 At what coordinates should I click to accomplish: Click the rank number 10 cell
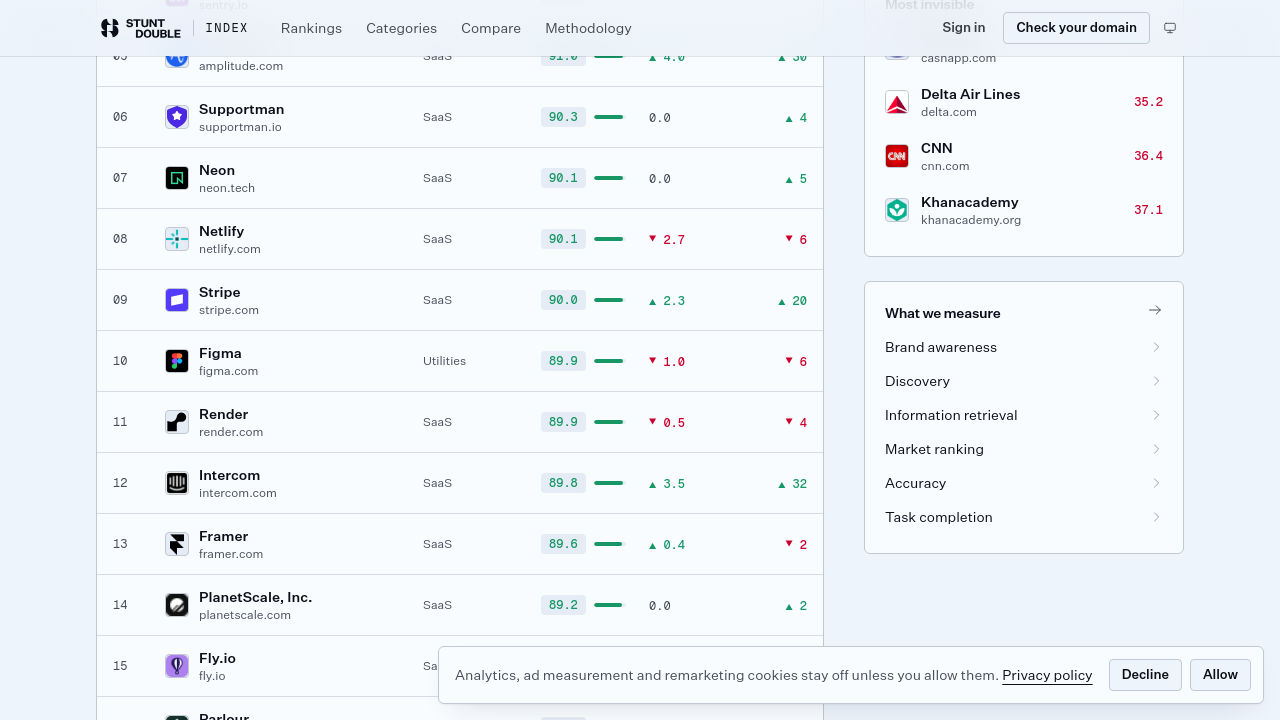point(120,361)
